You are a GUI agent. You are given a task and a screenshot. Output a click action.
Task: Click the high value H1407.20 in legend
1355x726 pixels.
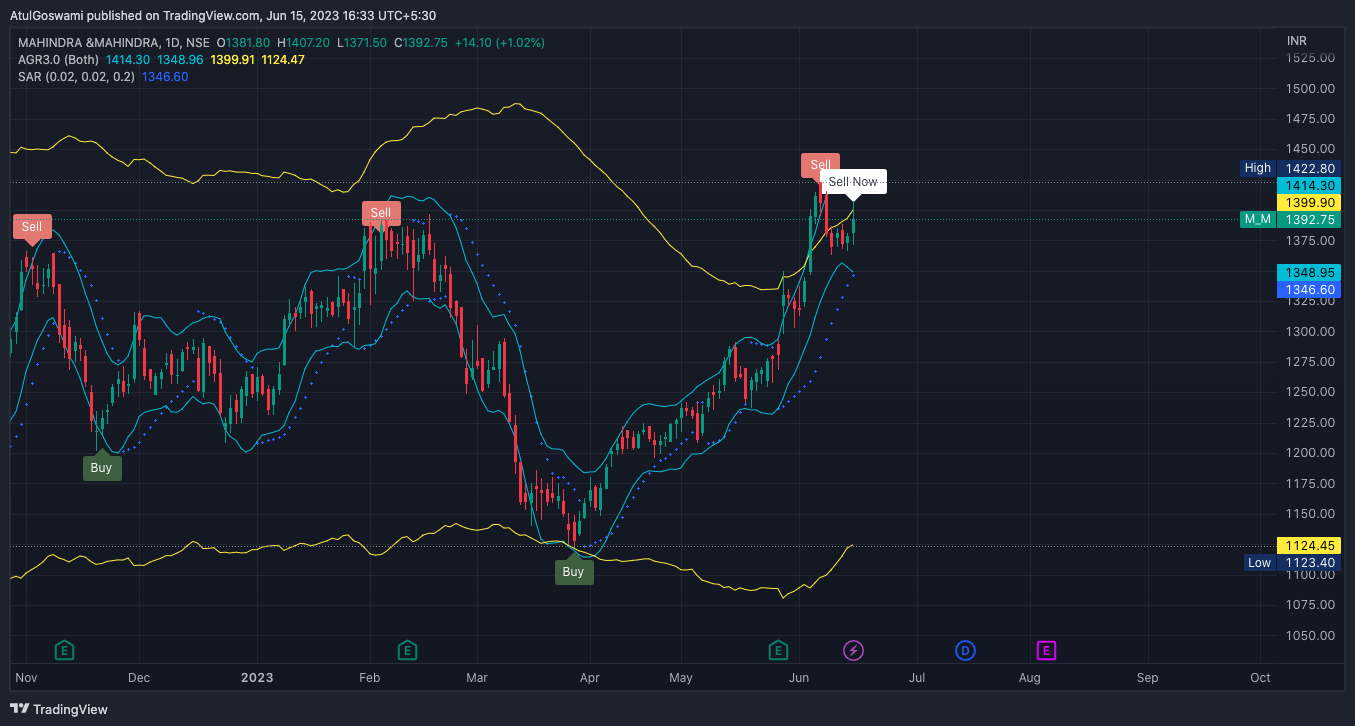coord(304,43)
